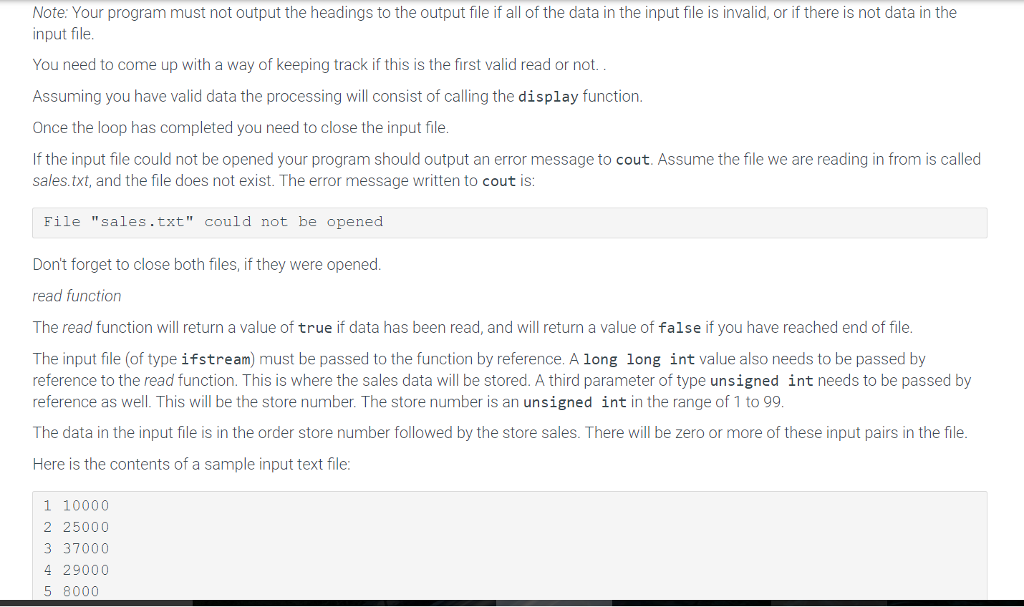1024x607 pixels.
Task: Click the sample data line "5 8000"
Action: coord(71,591)
